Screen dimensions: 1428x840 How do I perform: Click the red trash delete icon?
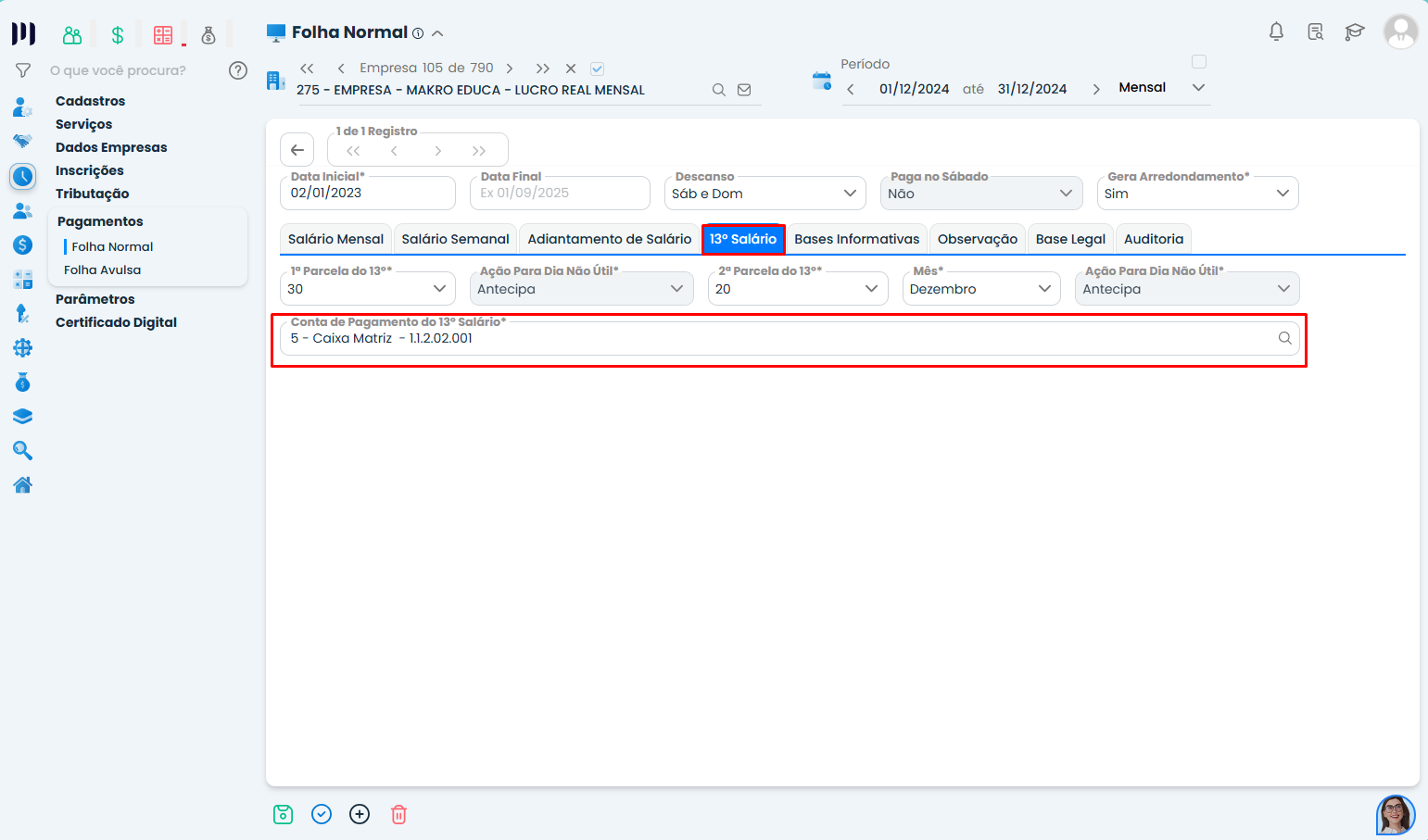click(398, 814)
